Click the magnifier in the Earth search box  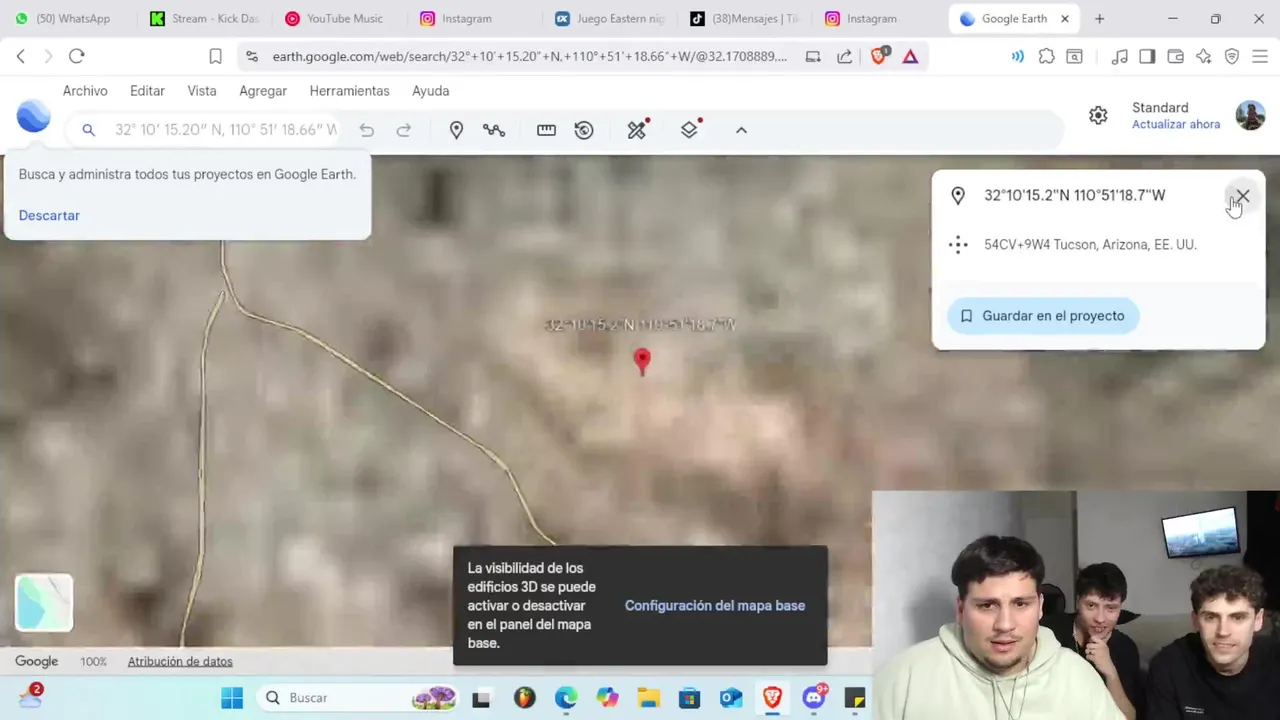click(x=88, y=130)
